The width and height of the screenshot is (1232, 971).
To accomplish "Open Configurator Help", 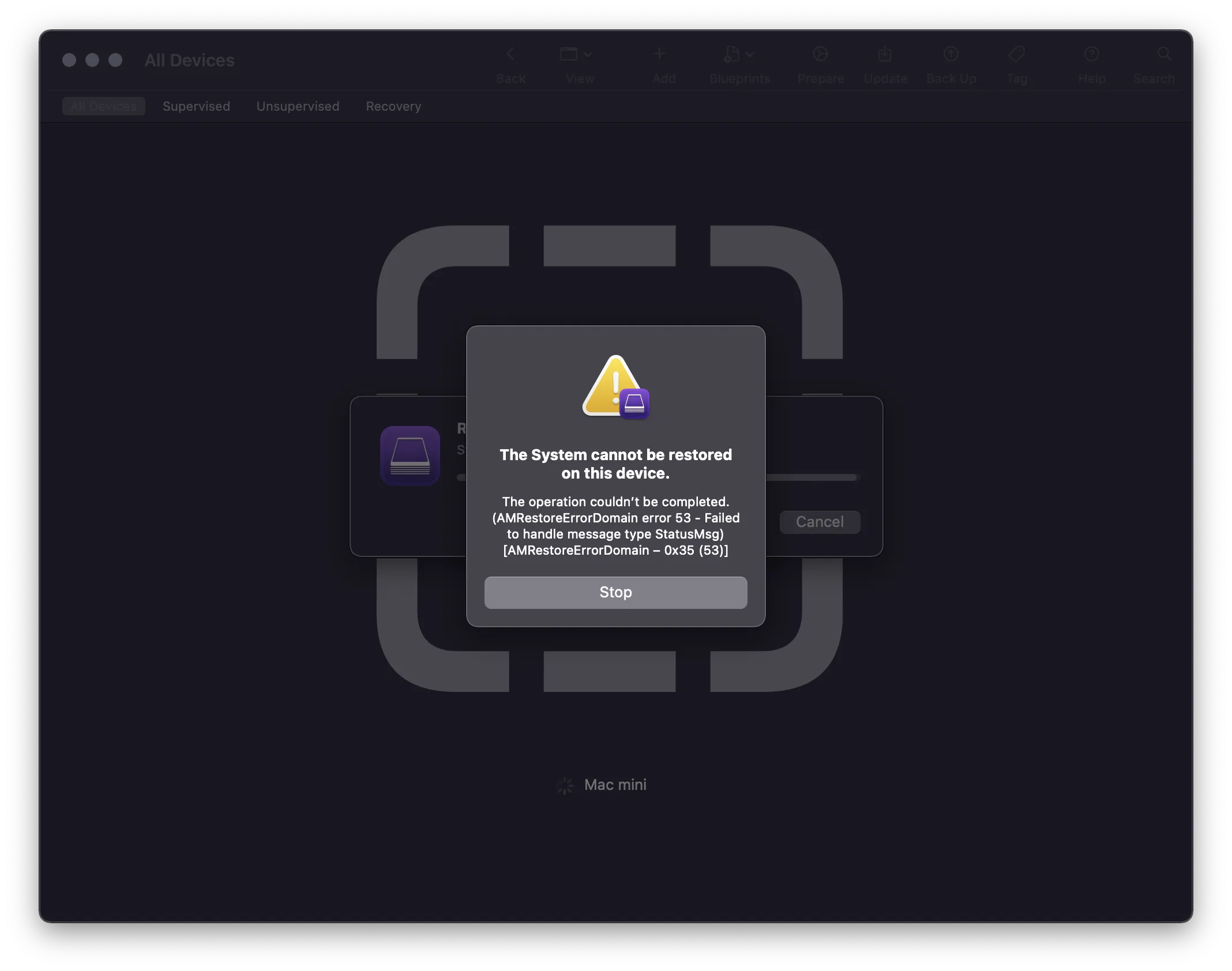I will pyautogui.click(x=1092, y=63).
